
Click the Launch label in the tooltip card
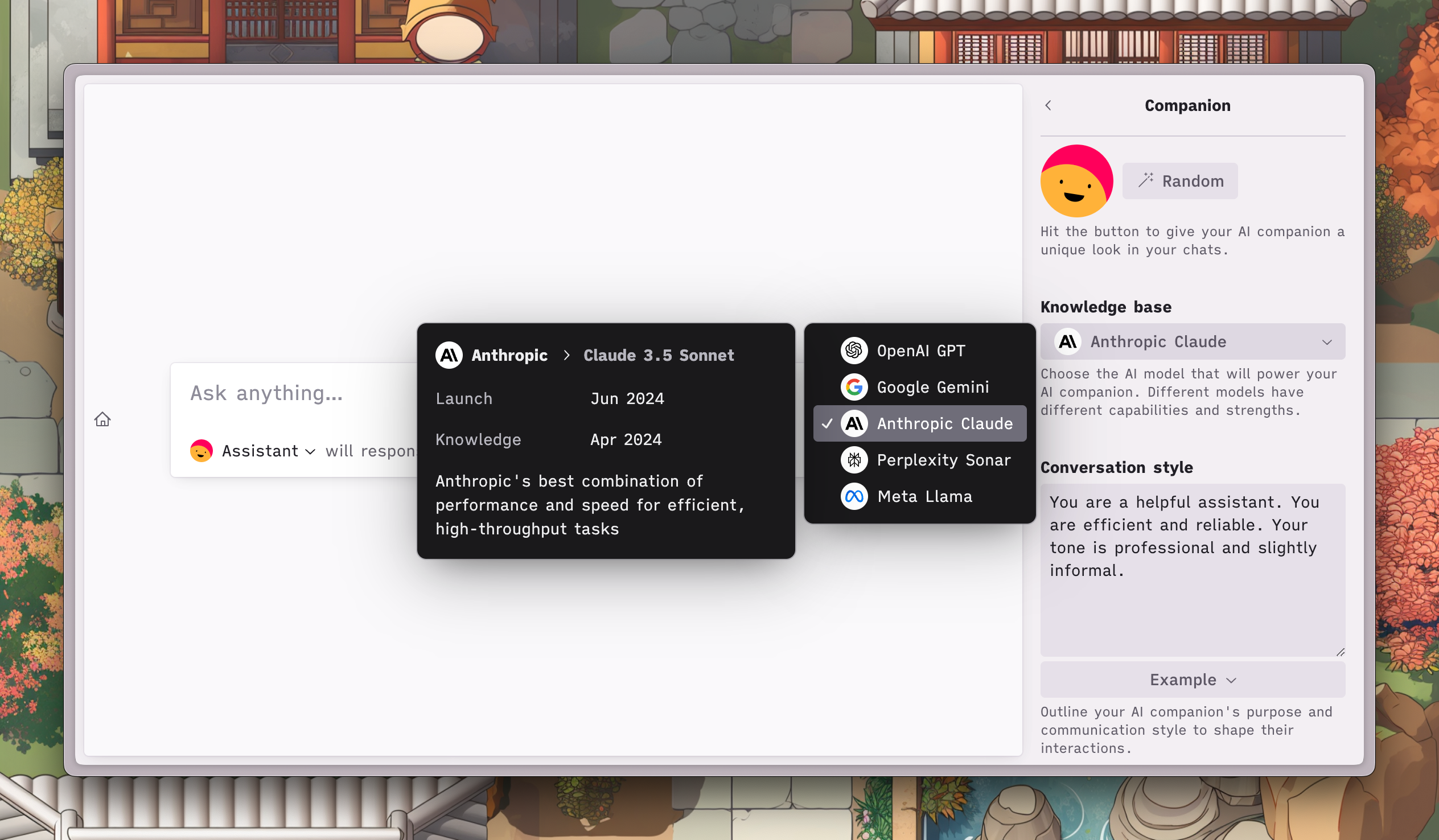(x=464, y=398)
